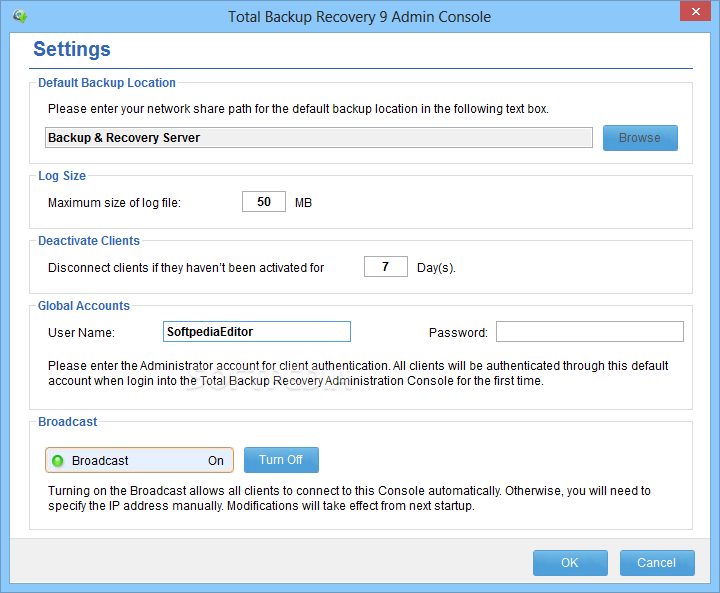Click the User Name field with SoftpediaEditor
This screenshot has height=593, width=720.
click(257, 332)
